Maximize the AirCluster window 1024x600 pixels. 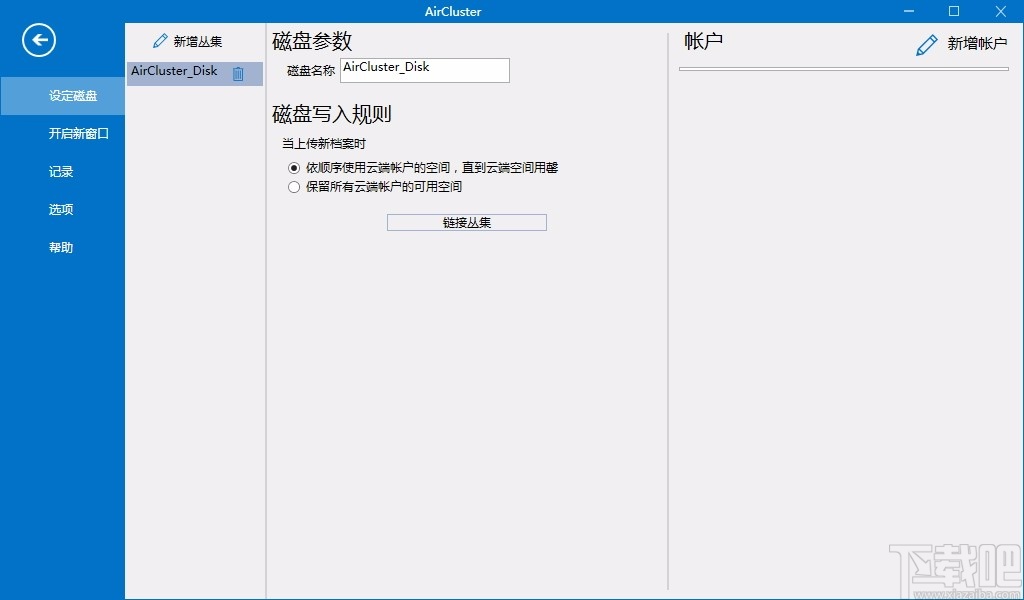pyautogui.click(x=953, y=11)
